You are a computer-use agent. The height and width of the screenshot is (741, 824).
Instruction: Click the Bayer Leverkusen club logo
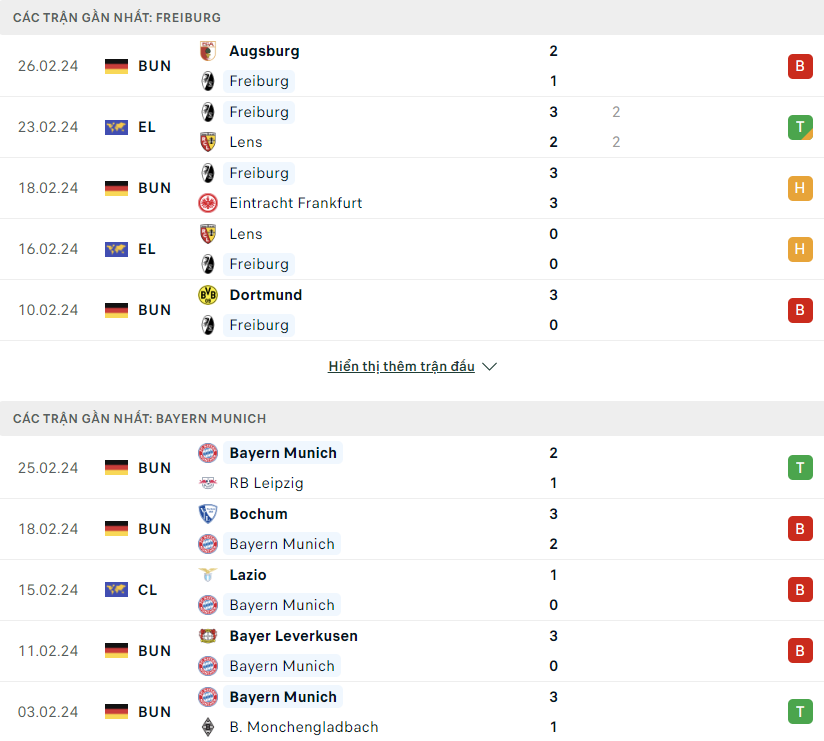(208, 636)
